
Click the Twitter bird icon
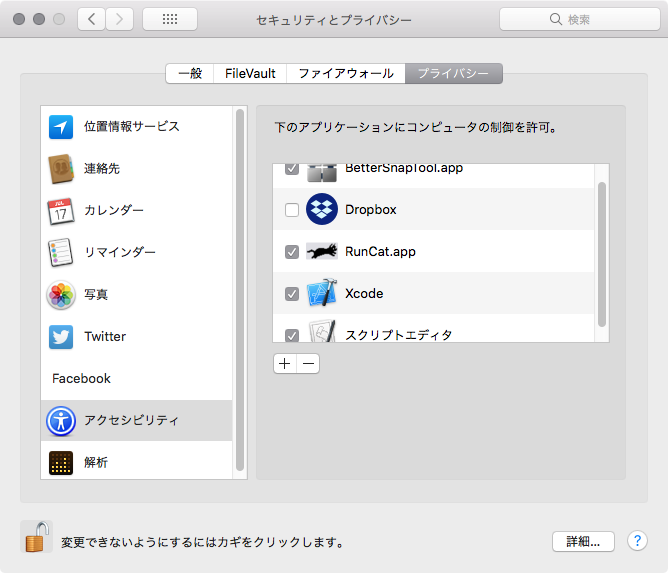[61, 337]
